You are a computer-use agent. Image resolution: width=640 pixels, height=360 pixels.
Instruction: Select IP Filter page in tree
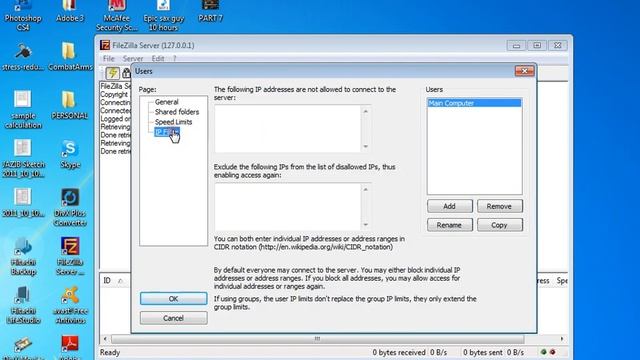click(167, 132)
